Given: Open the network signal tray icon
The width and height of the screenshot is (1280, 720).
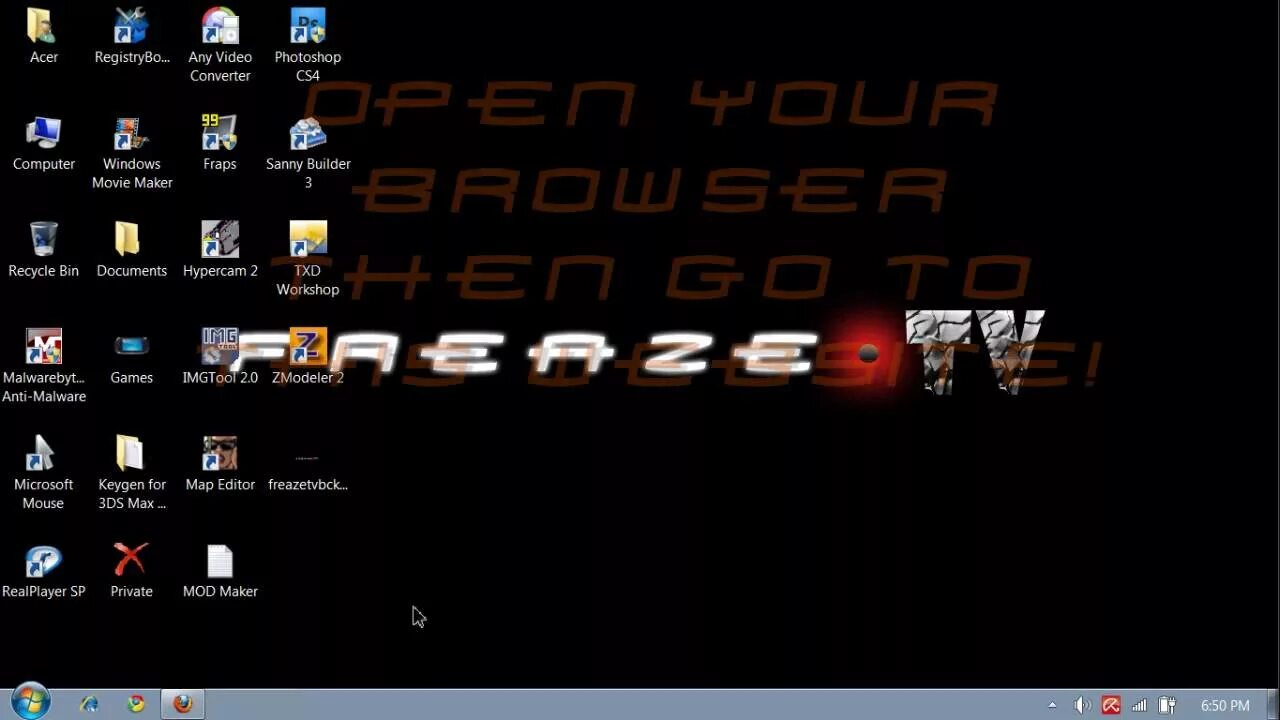Looking at the screenshot, I should click(x=1139, y=705).
